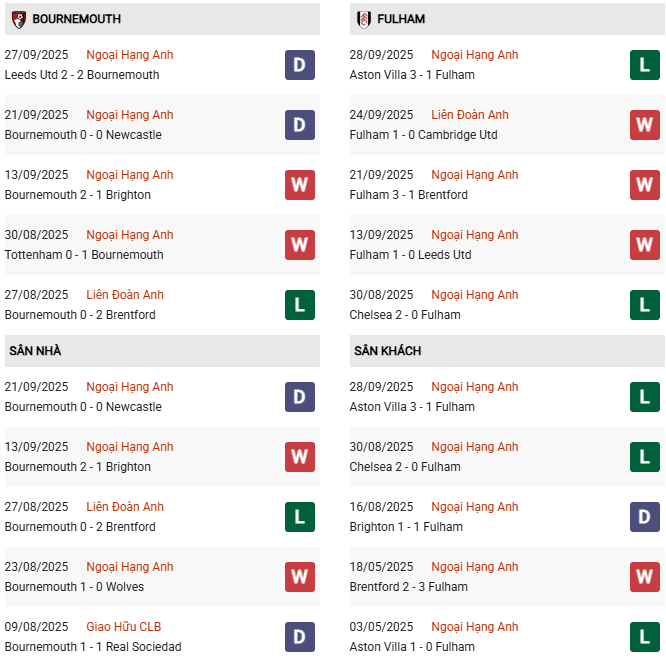Click the L badge for Aston Villa 1-0 Fulham

point(644,637)
